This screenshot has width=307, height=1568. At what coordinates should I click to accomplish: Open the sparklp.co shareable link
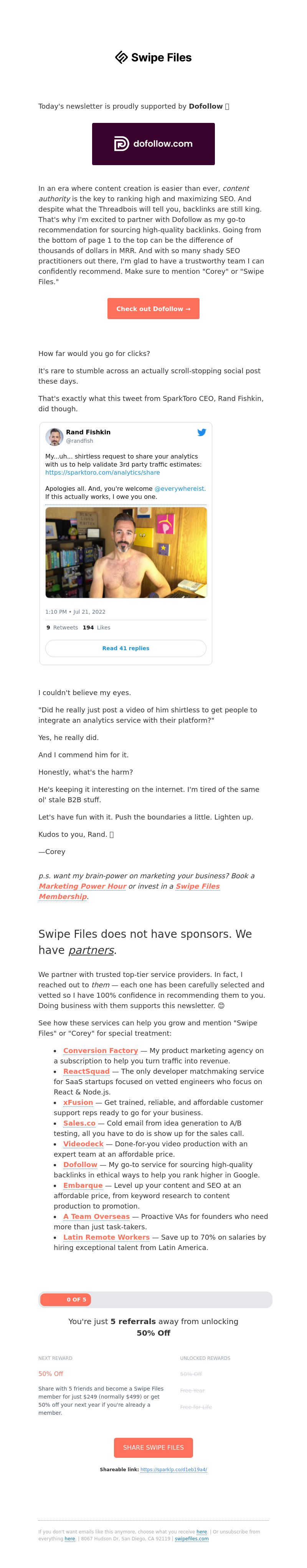tap(173, 1469)
